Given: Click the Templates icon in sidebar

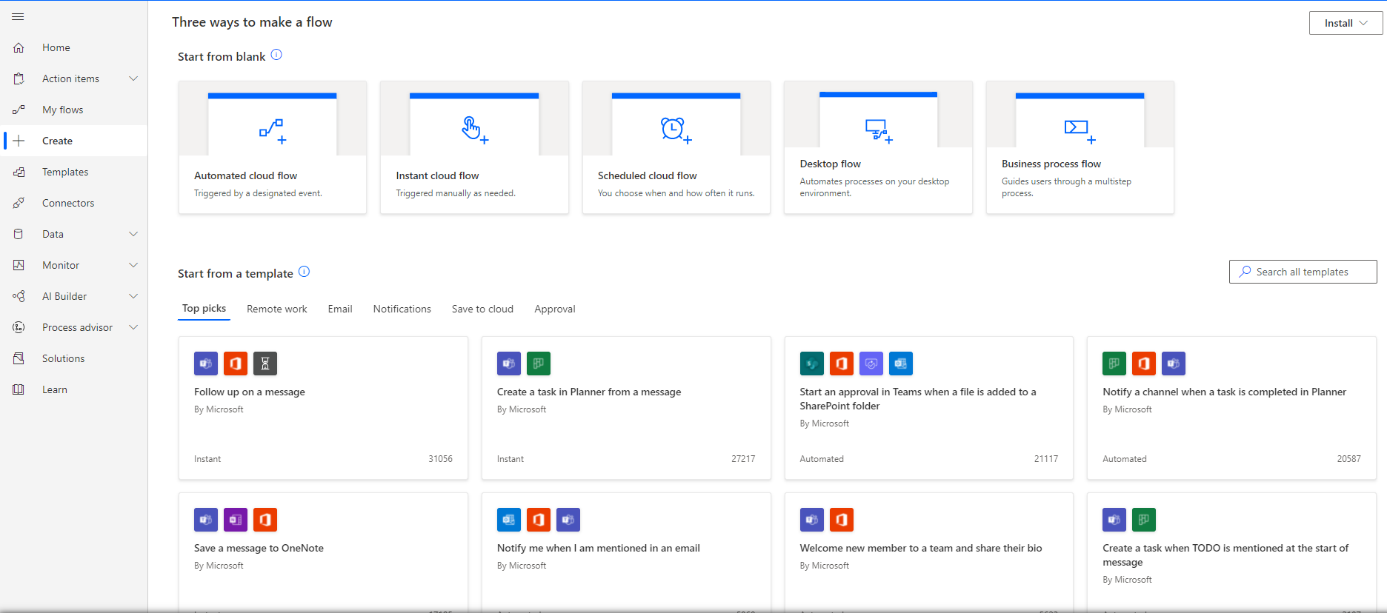Looking at the screenshot, I should point(18,172).
